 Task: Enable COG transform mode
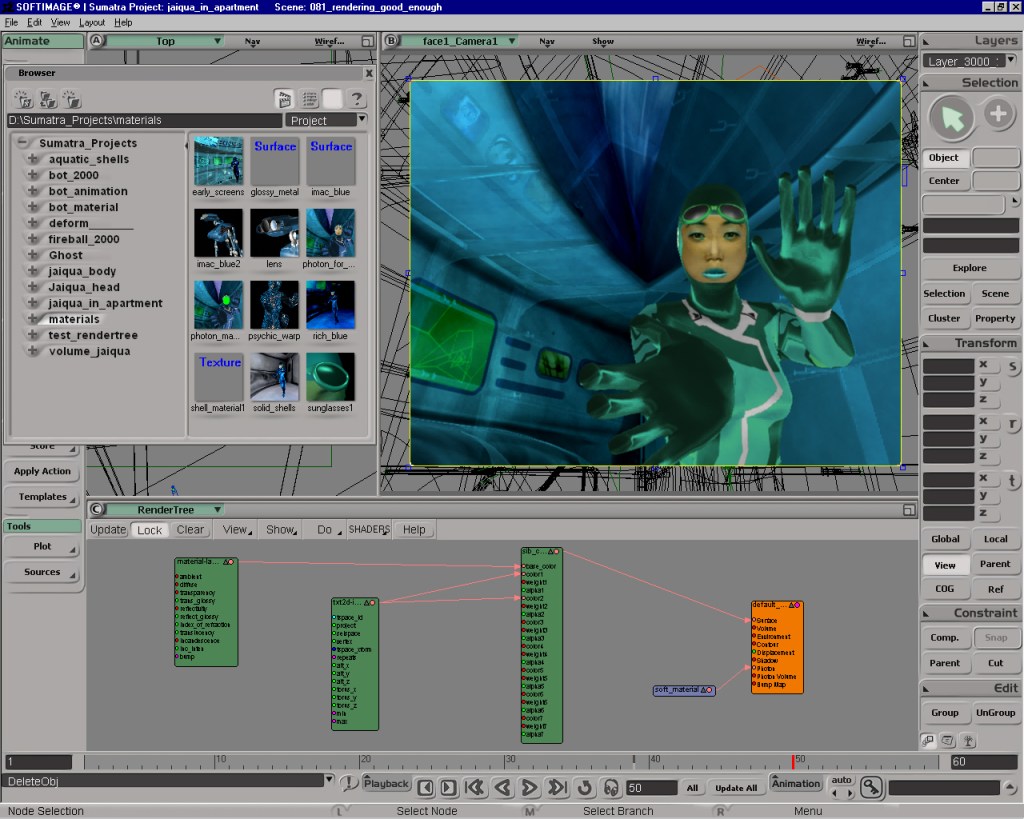click(x=945, y=589)
